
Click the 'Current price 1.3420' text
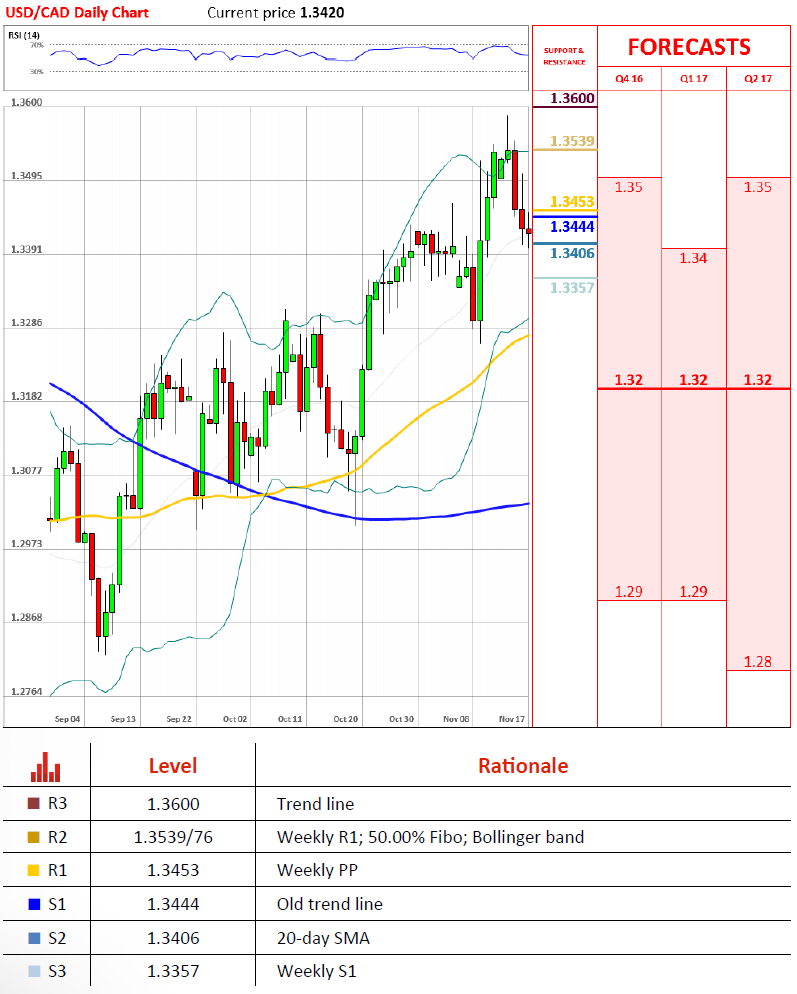pyautogui.click(x=276, y=13)
